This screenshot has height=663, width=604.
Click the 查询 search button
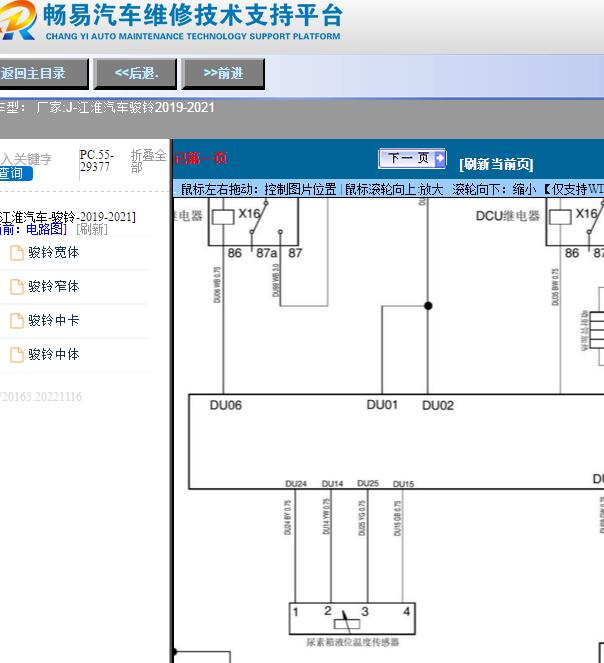pos(15,173)
